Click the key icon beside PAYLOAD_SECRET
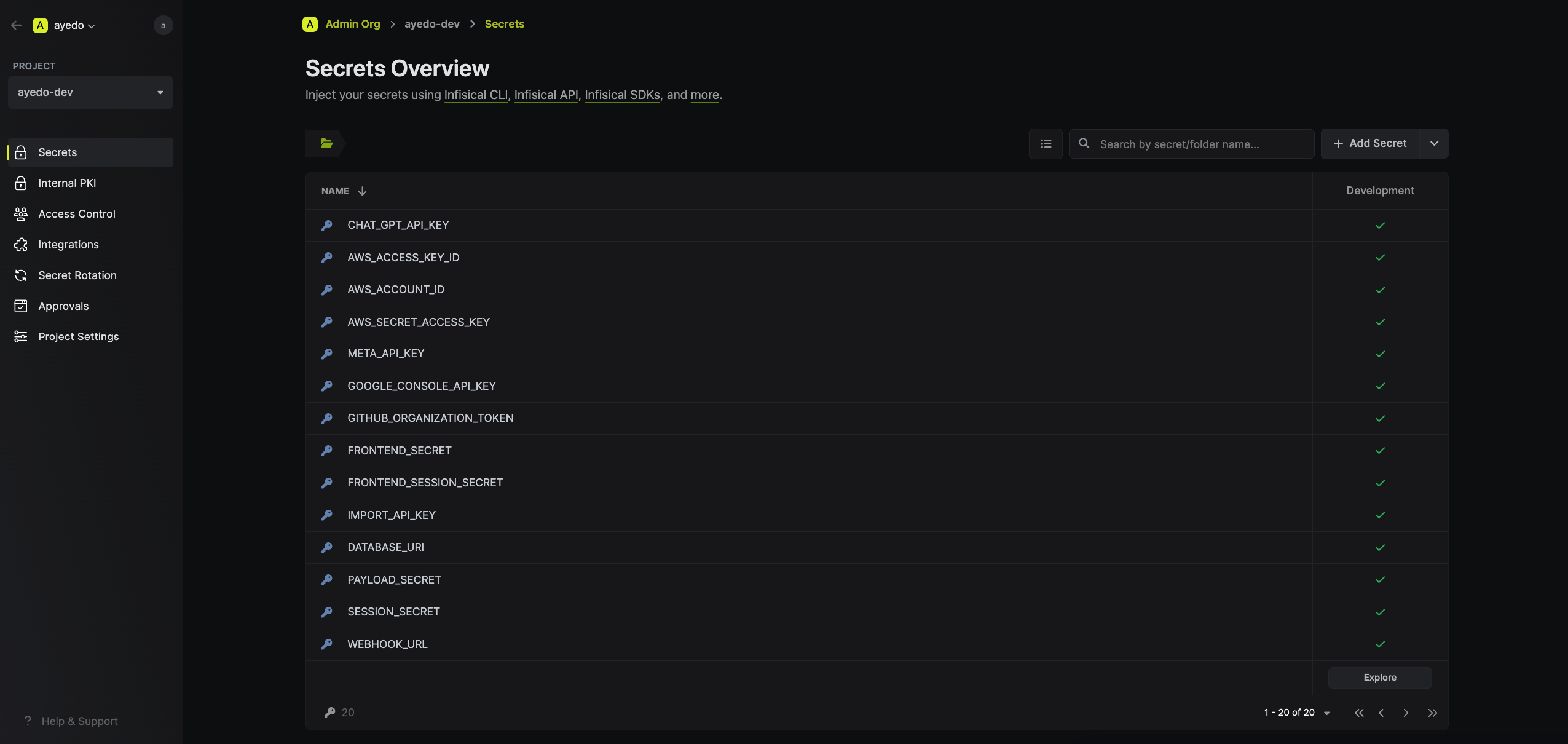The height and width of the screenshot is (744, 1568). 327,580
